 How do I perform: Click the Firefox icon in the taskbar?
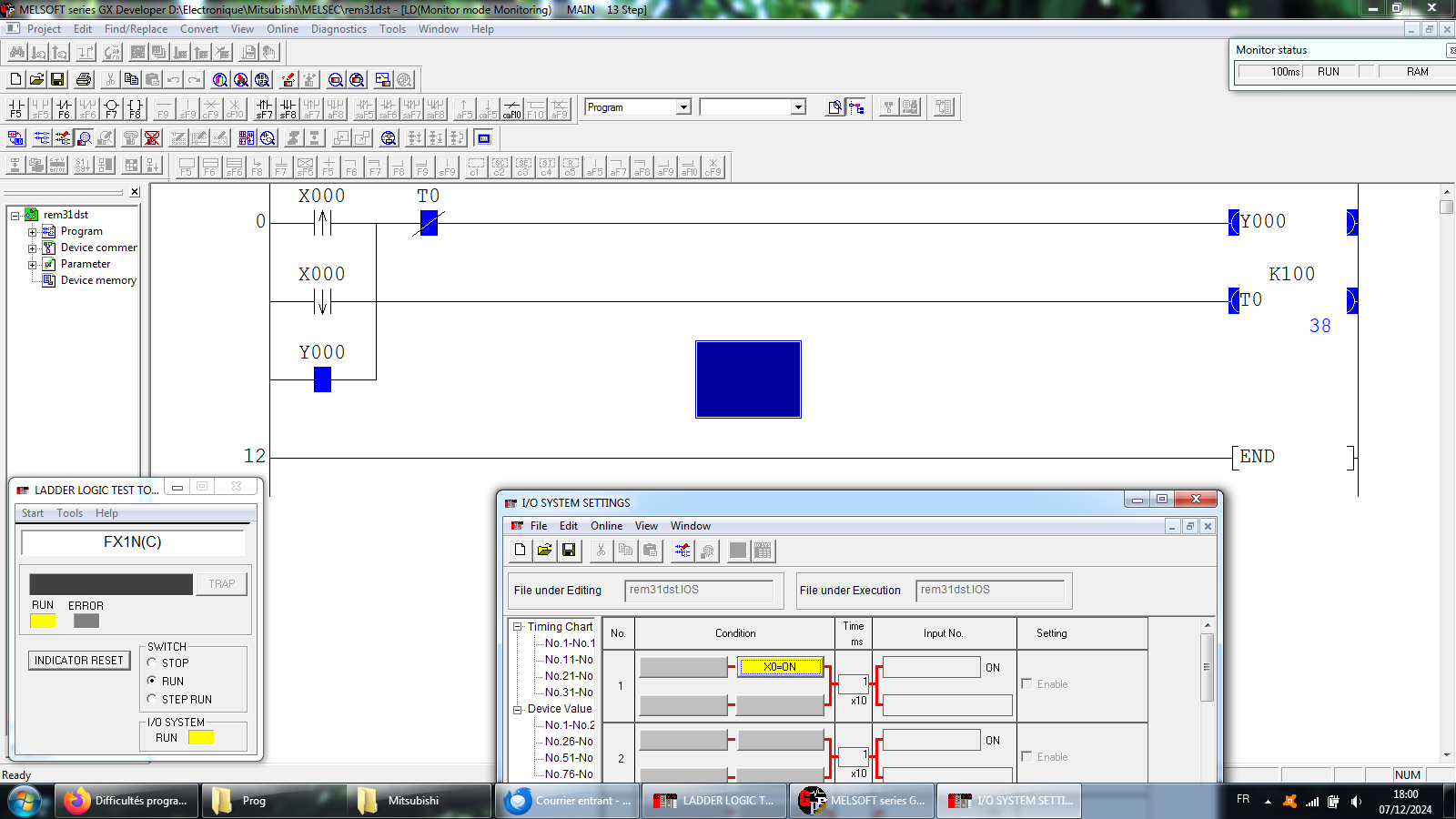77,801
